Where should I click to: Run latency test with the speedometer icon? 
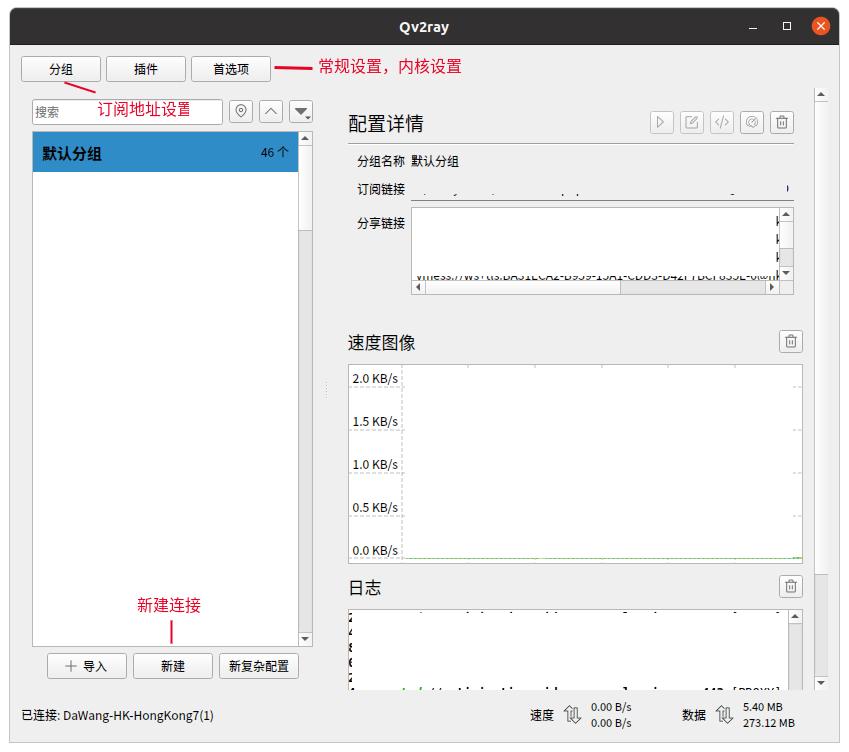pyautogui.click(x=751, y=122)
